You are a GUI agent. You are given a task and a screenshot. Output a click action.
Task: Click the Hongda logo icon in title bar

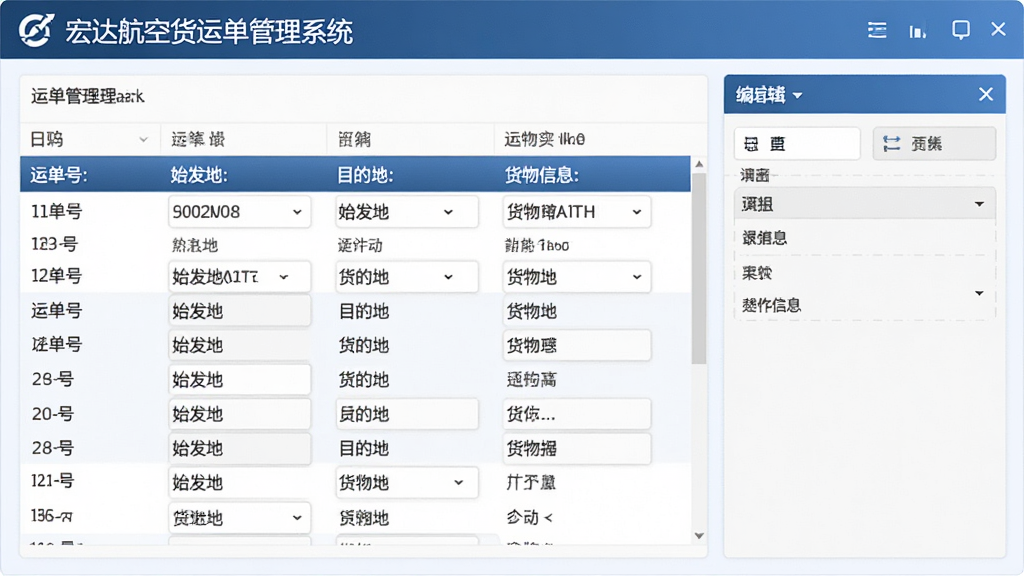pyautogui.click(x=35, y=30)
